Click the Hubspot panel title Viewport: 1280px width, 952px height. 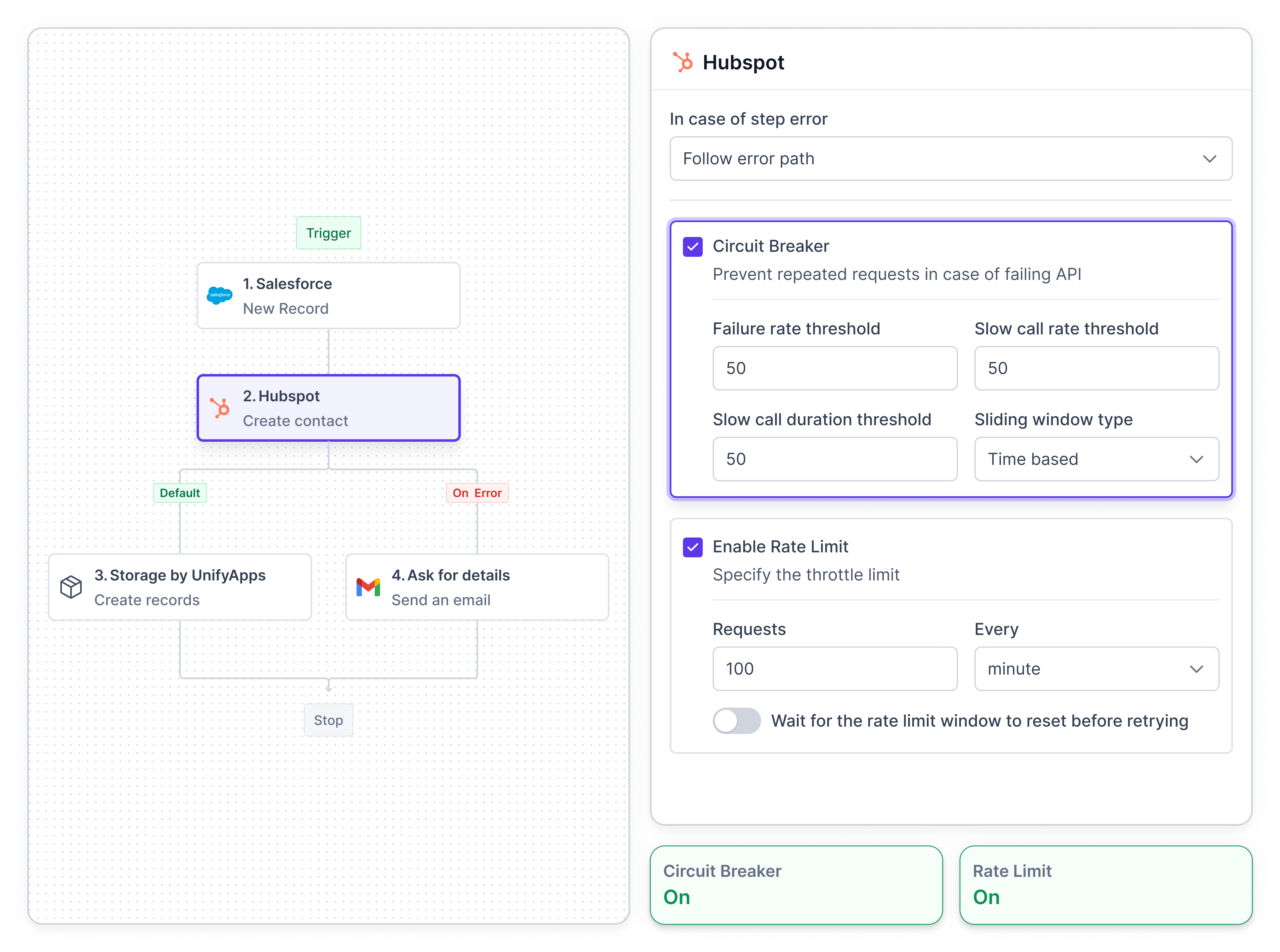pos(743,62)
